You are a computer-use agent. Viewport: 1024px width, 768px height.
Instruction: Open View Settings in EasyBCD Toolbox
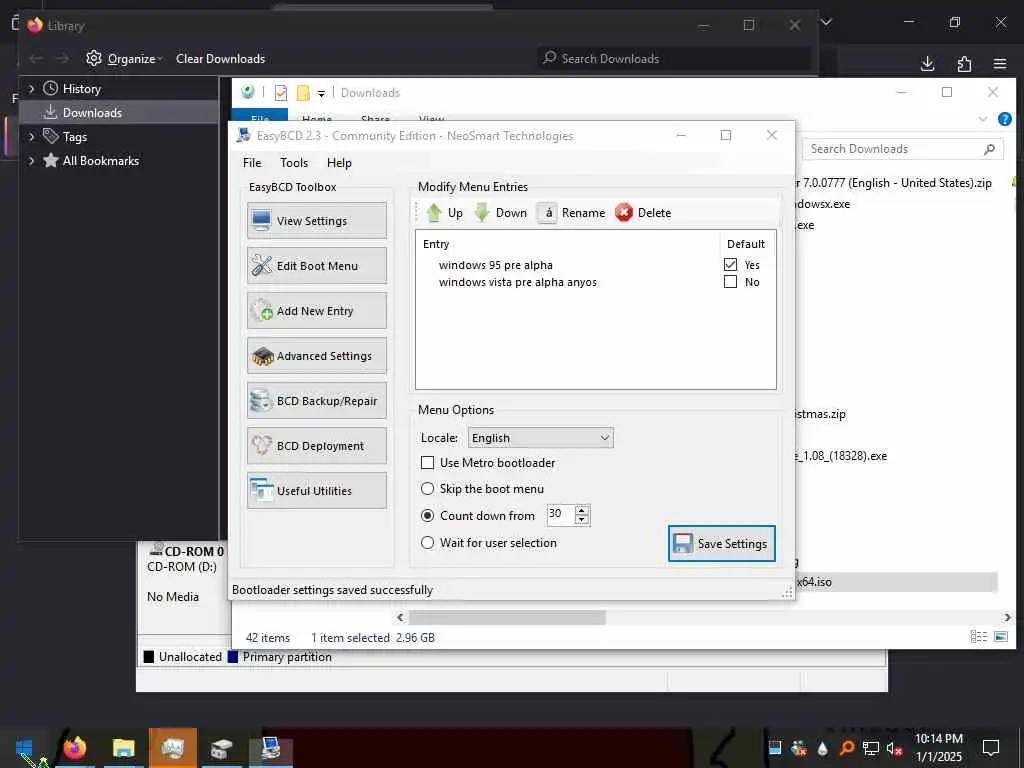click(317, 221)
